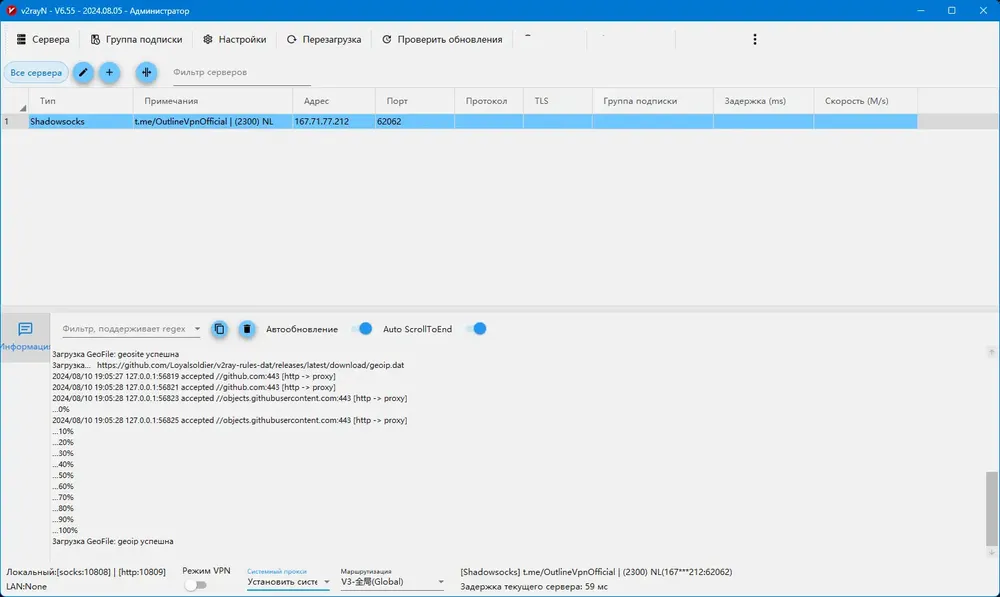Click the triangle corner of server table
The image size is (1000, 597).
(x=22, y=108)
